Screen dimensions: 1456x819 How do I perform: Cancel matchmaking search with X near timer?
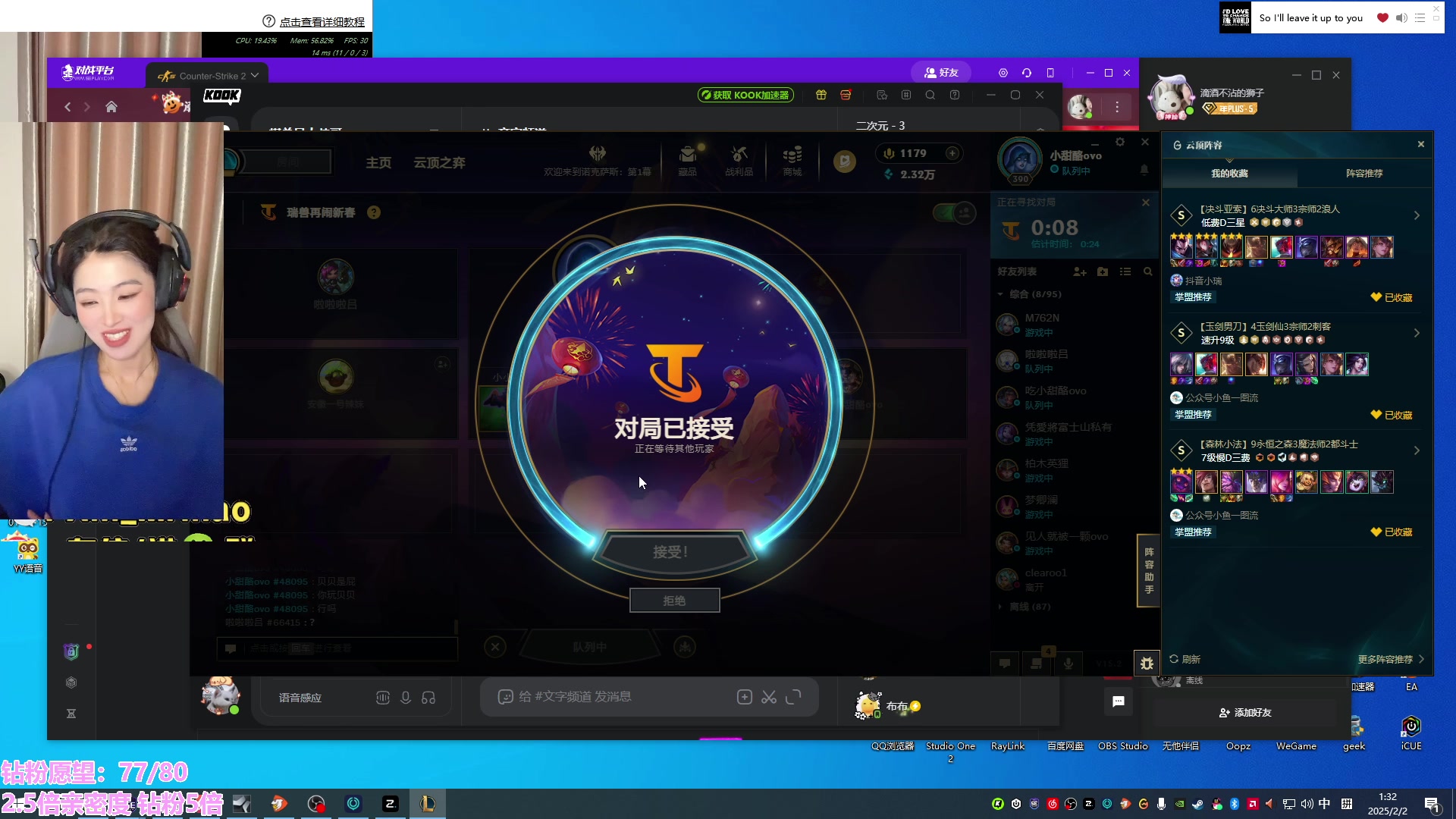coord(1146,202)
